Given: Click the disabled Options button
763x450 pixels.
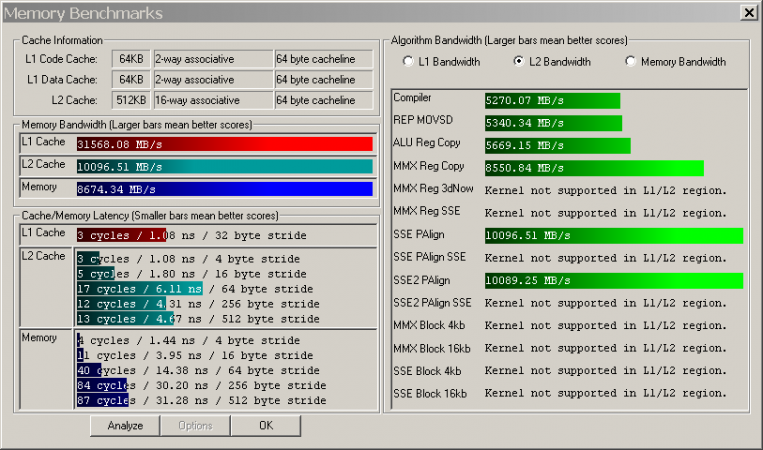Looking at the screenshot, I should (195, 426).
